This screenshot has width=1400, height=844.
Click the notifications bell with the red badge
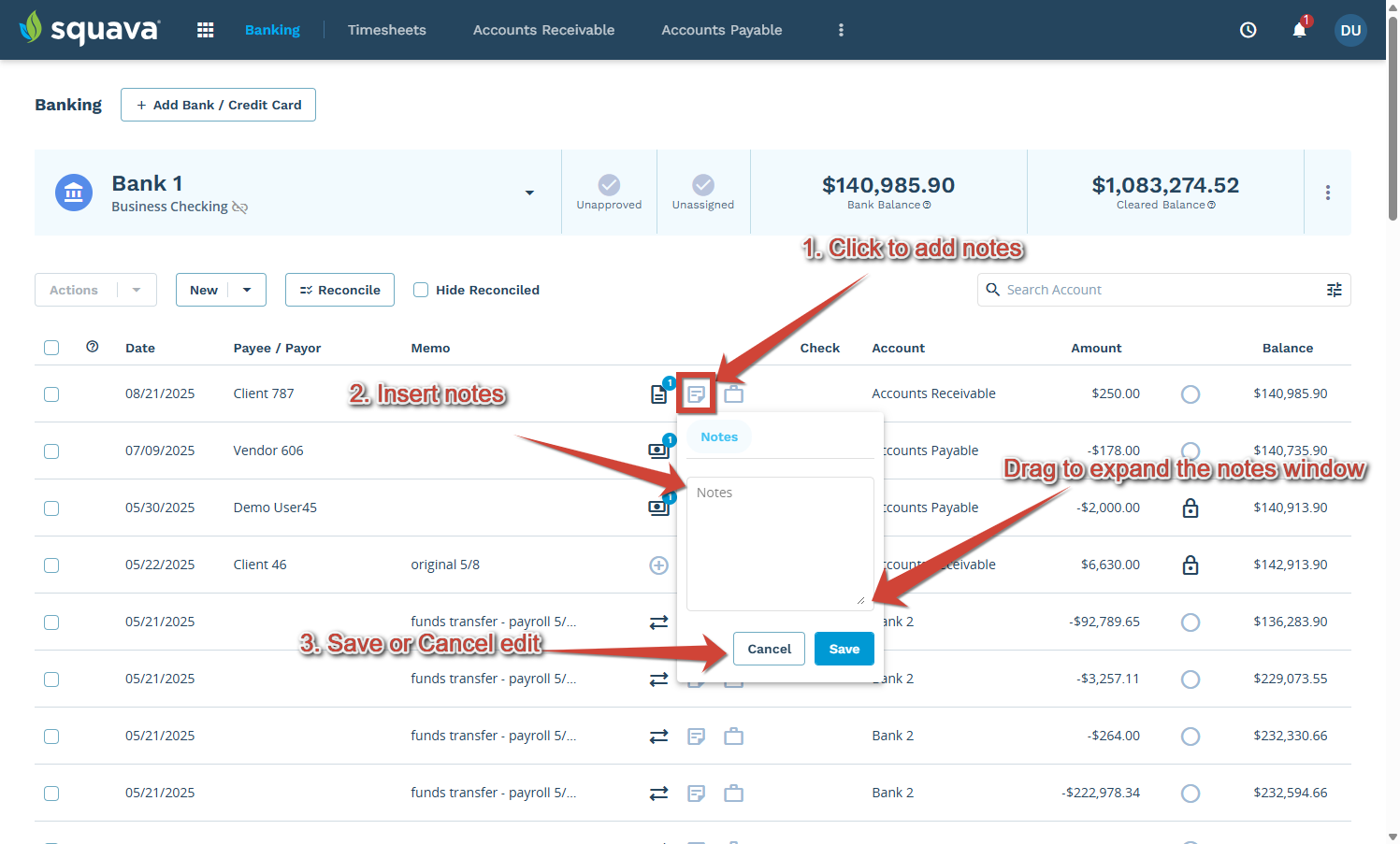(1299, 30)
